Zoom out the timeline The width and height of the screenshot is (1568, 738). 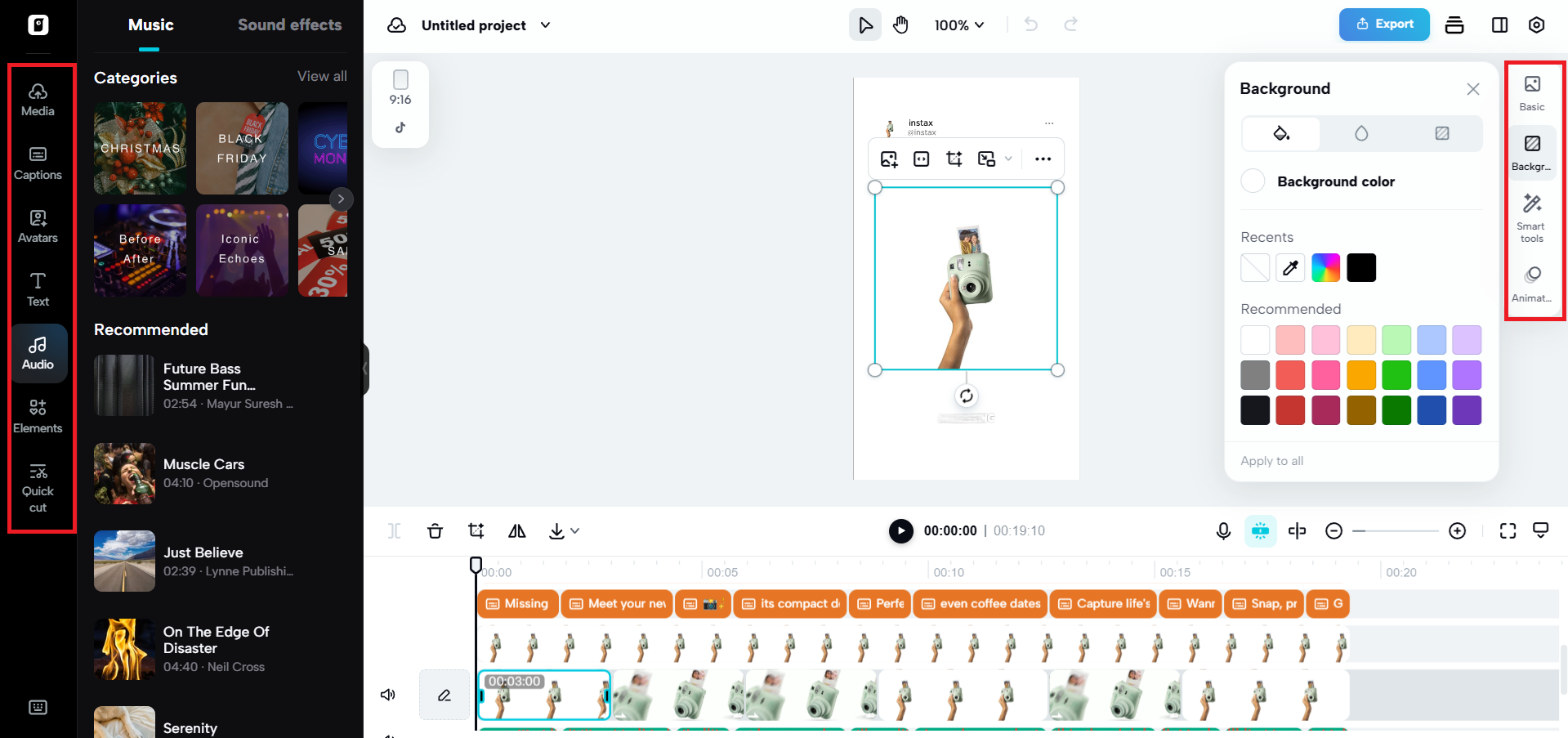tap(1333, 531)
